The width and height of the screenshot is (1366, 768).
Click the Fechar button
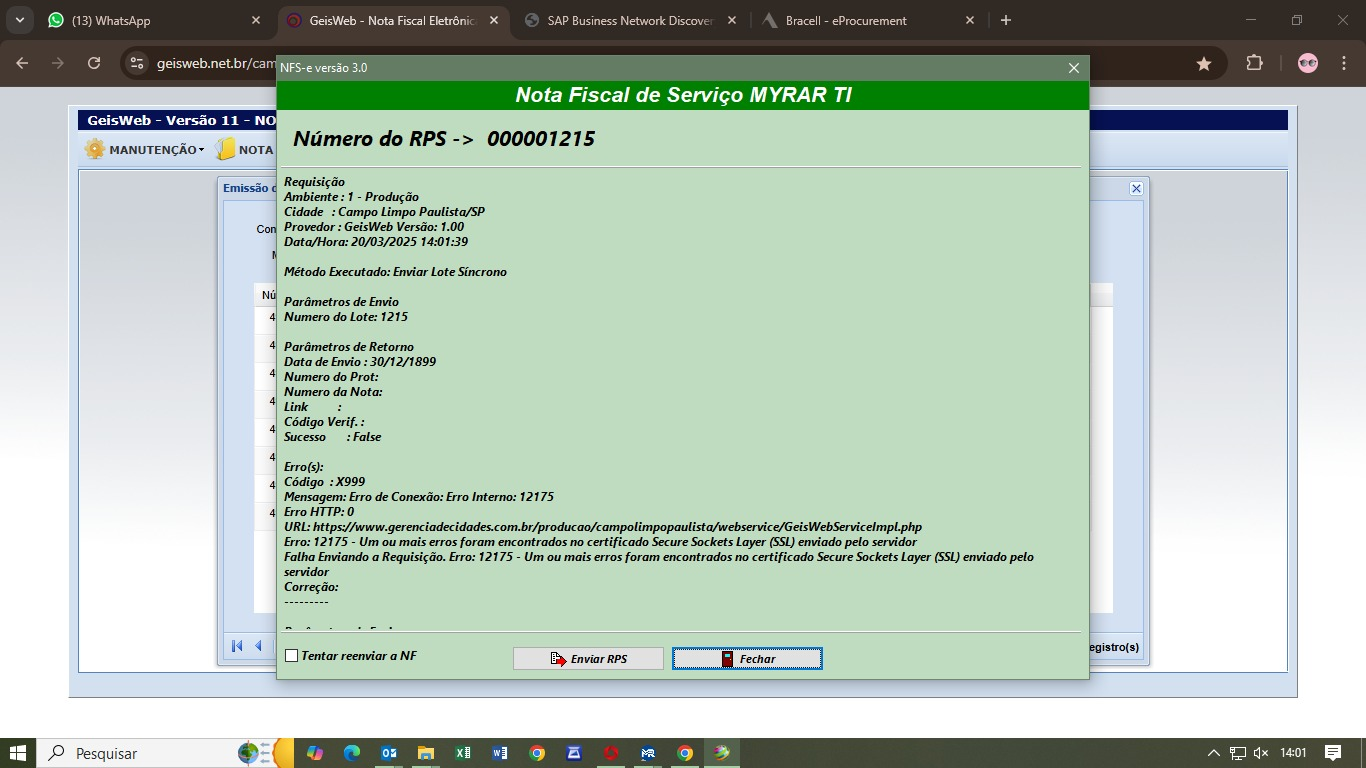click(x=747, y=659)
